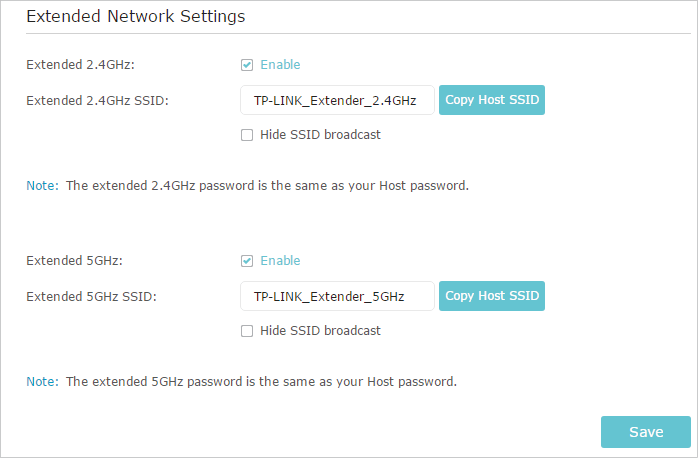This screenshot has height=458, width=698.
Task: Click the Enable text beside Extended 5GHz
Action: pos(280,260)
